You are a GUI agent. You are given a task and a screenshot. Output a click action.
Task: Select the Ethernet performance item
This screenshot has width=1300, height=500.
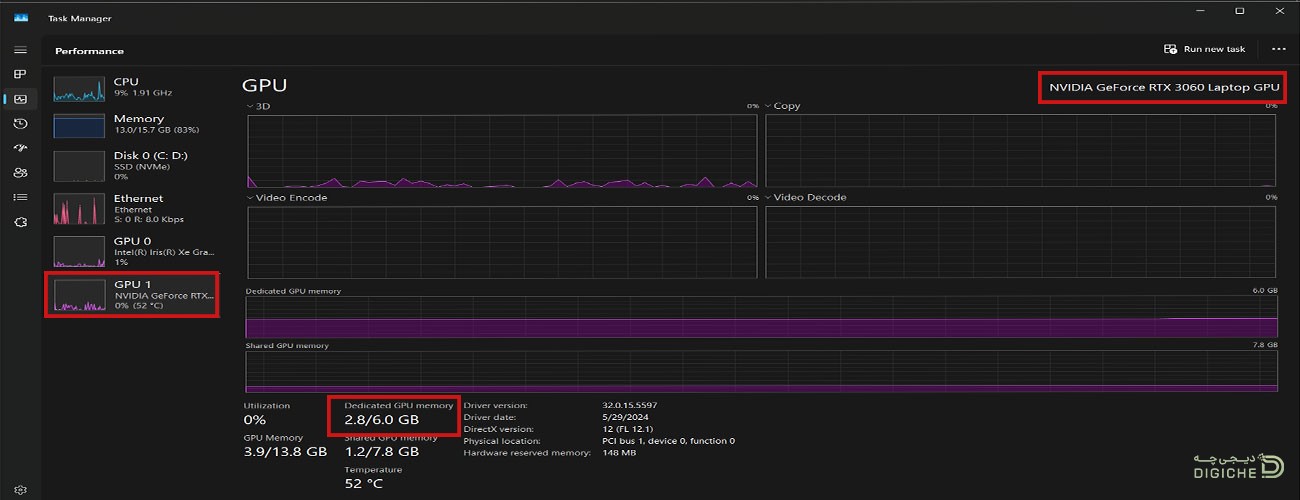133,209
